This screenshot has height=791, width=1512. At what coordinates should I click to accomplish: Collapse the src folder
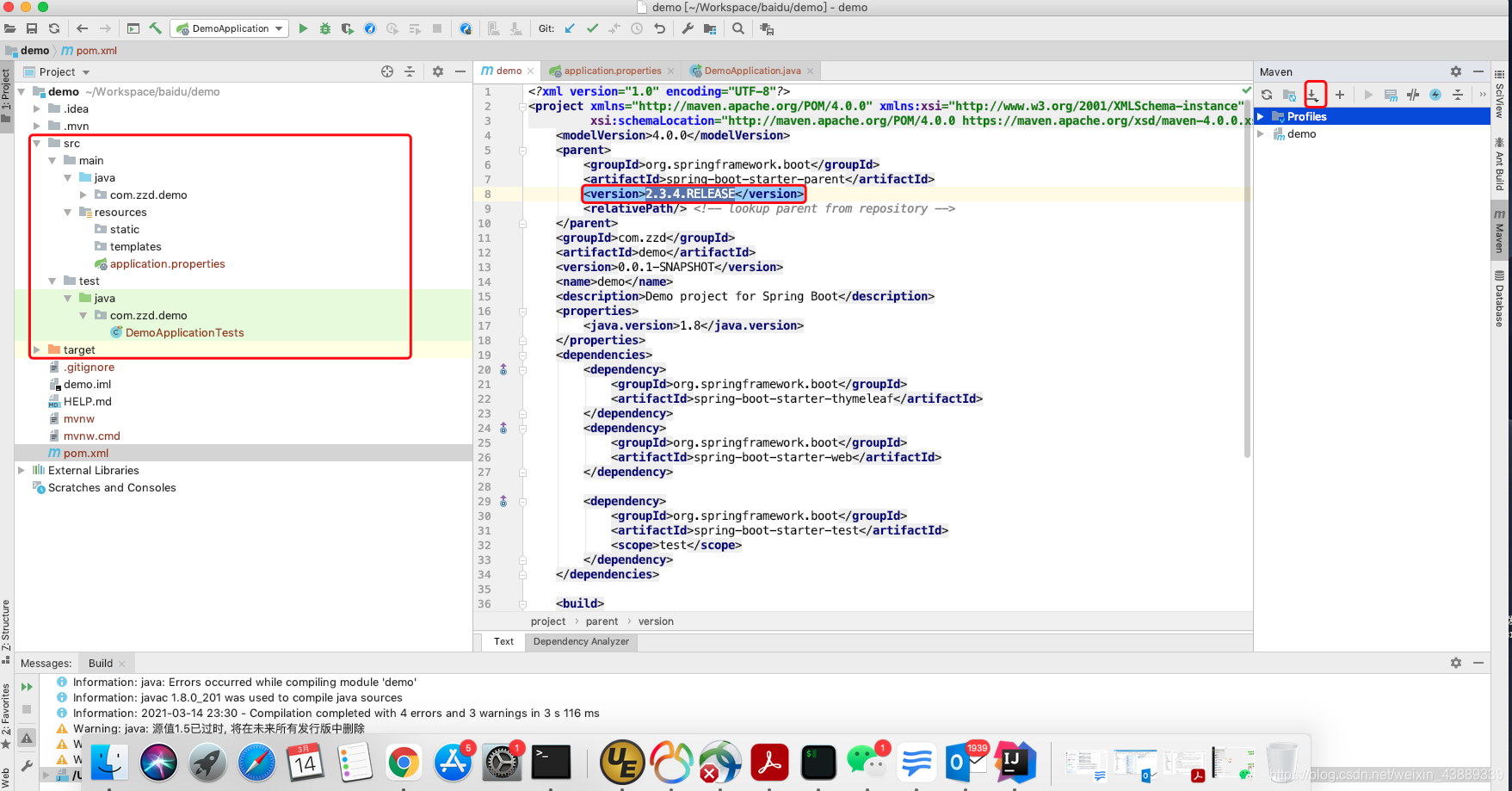tap(37, 143)
